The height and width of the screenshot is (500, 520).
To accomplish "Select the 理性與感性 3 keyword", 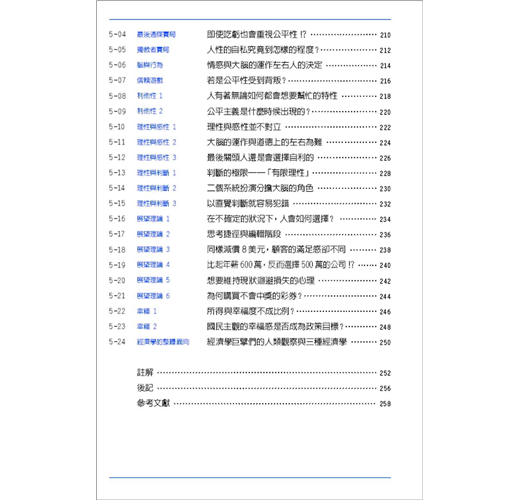I will click(x=156, y=157).
